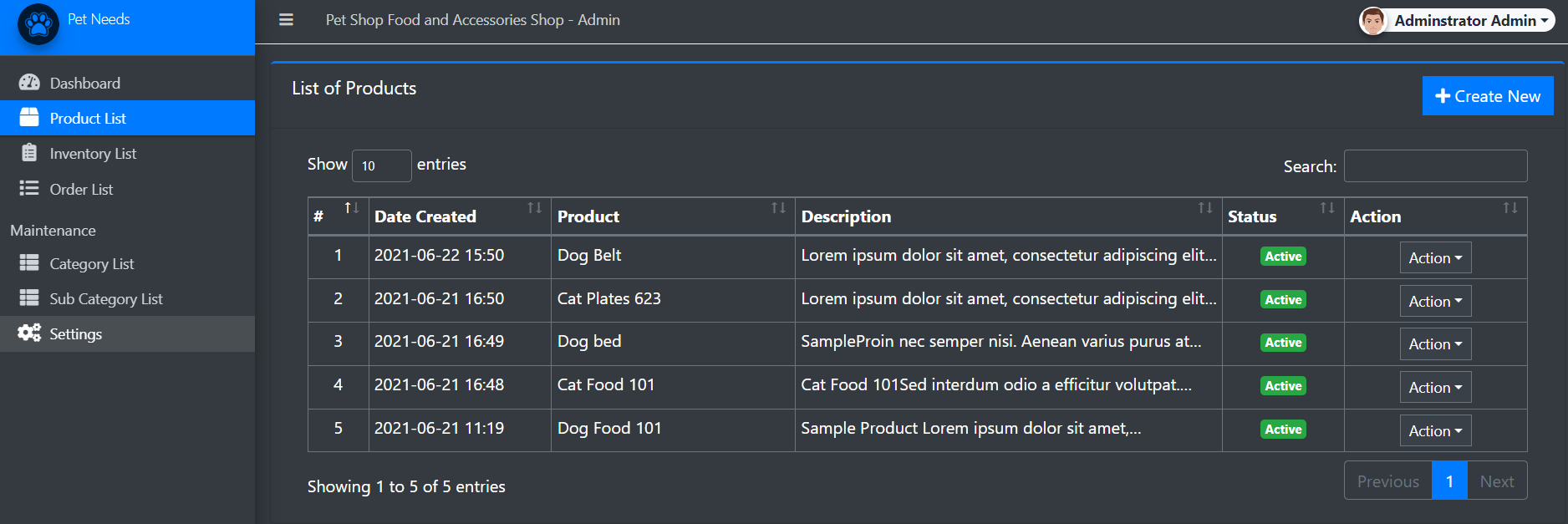Click the Category List icon

pos(30,263)
